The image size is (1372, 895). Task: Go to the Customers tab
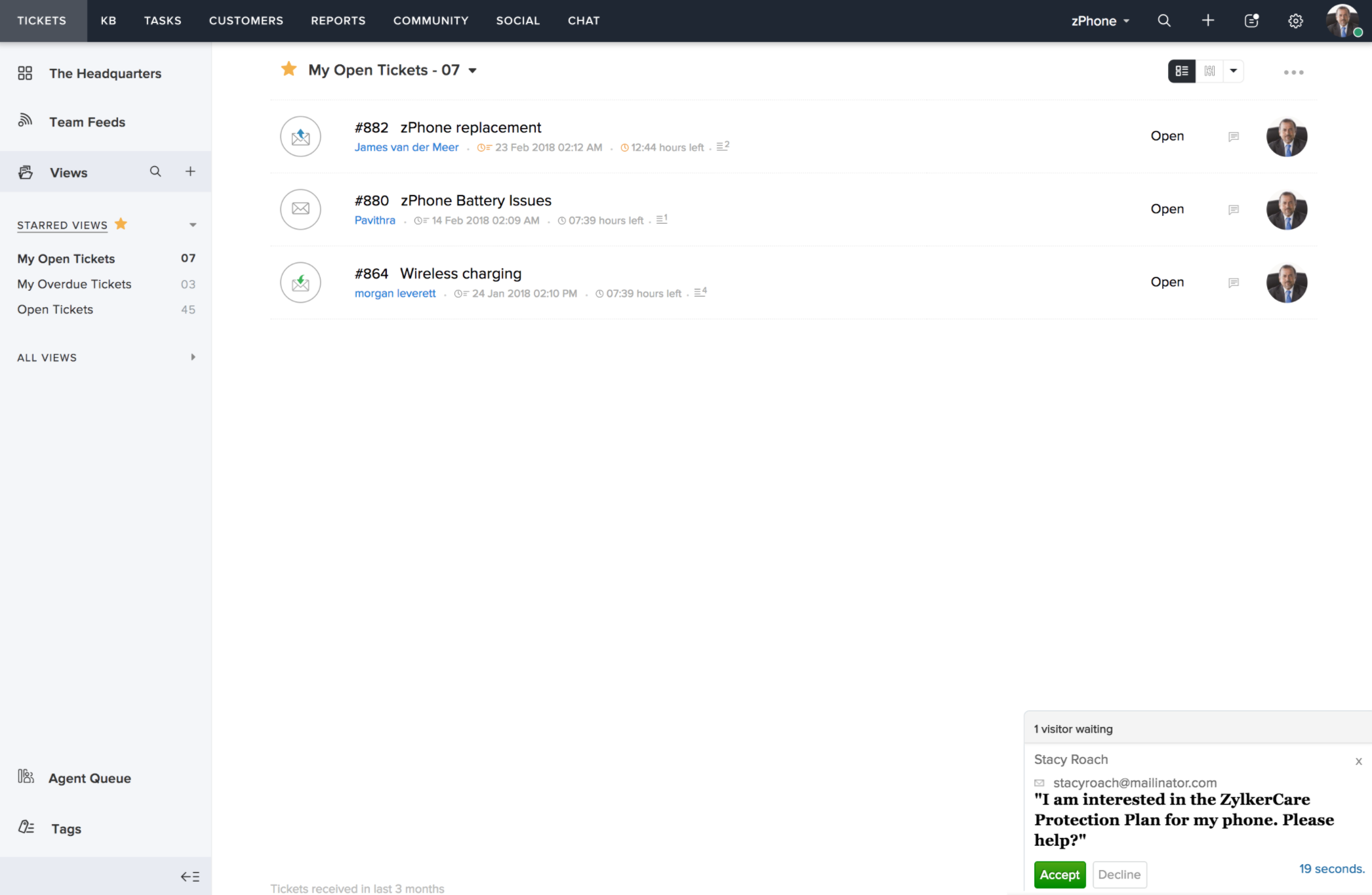point(246,20)
